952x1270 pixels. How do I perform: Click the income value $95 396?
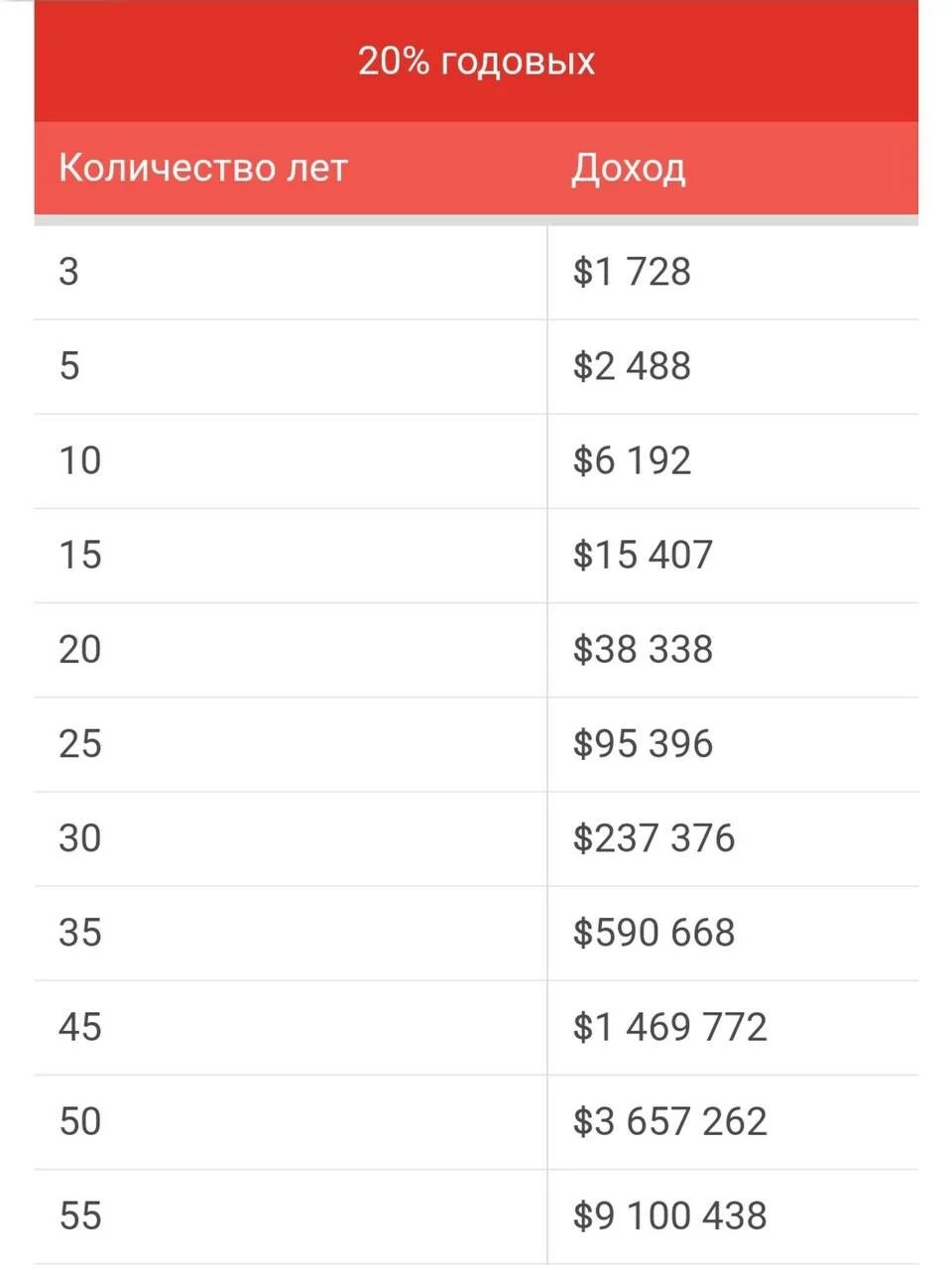point(643,743)
